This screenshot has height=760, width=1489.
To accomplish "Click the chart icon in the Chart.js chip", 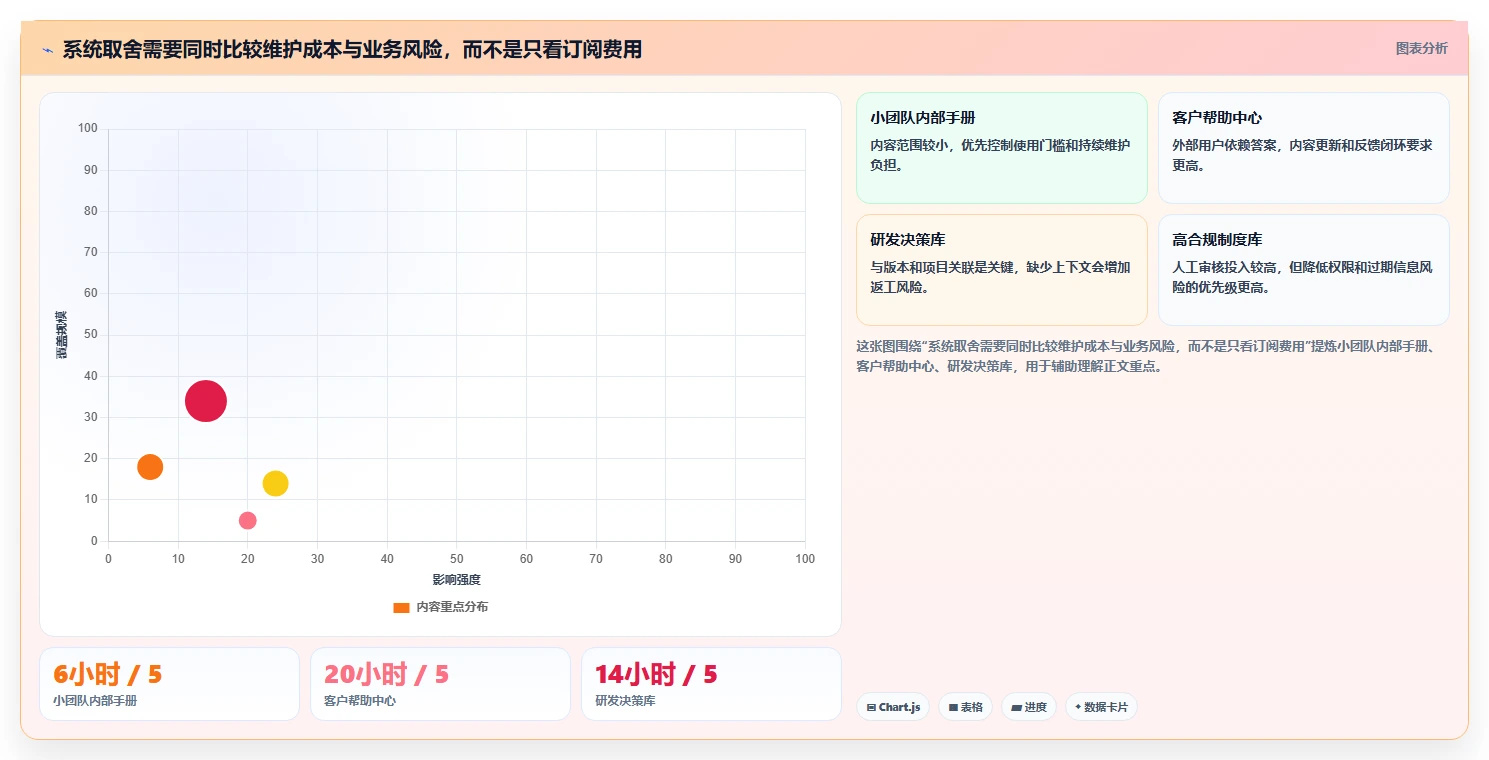I will (x=872, y=707).
